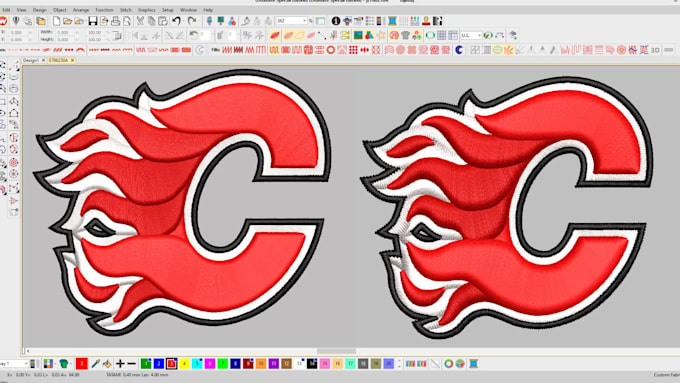Viewport: 680px width, 383px height.
Task: Pick magenta color swatch 6
Action: click(210, 363)
